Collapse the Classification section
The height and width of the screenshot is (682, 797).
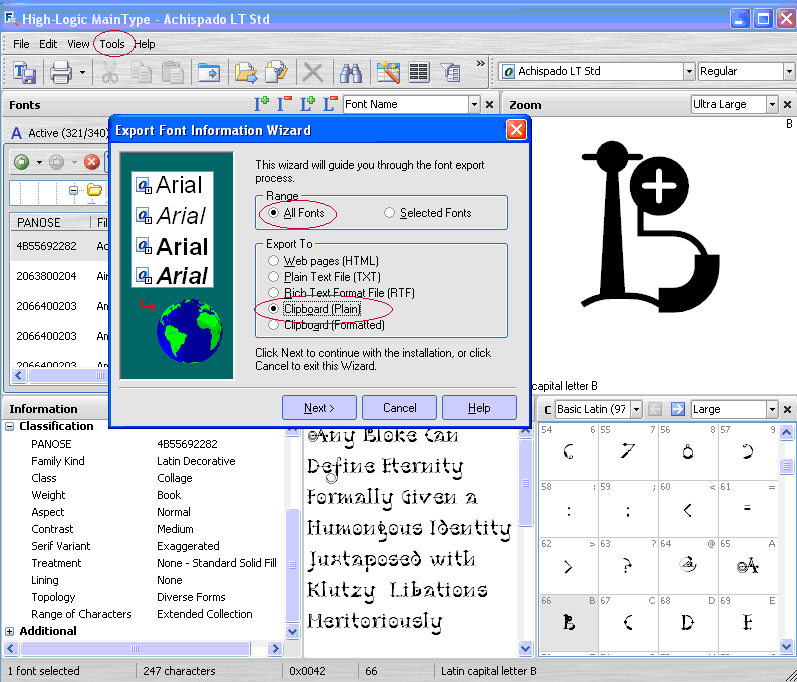10,426
